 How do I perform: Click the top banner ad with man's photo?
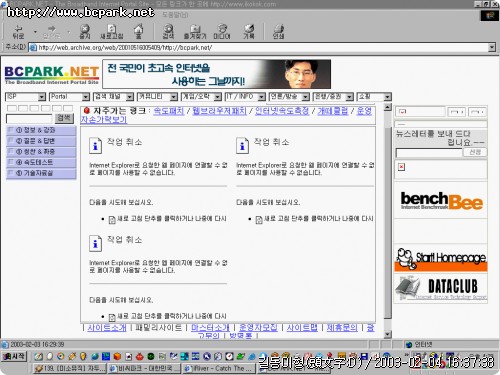pos(217,74)
